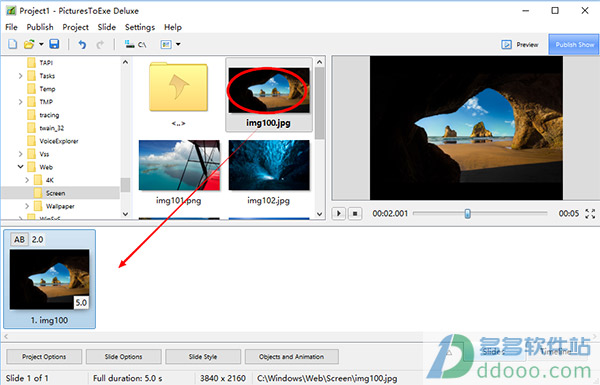Collapse the Web folder
The image size is (600, 385).
20,167
